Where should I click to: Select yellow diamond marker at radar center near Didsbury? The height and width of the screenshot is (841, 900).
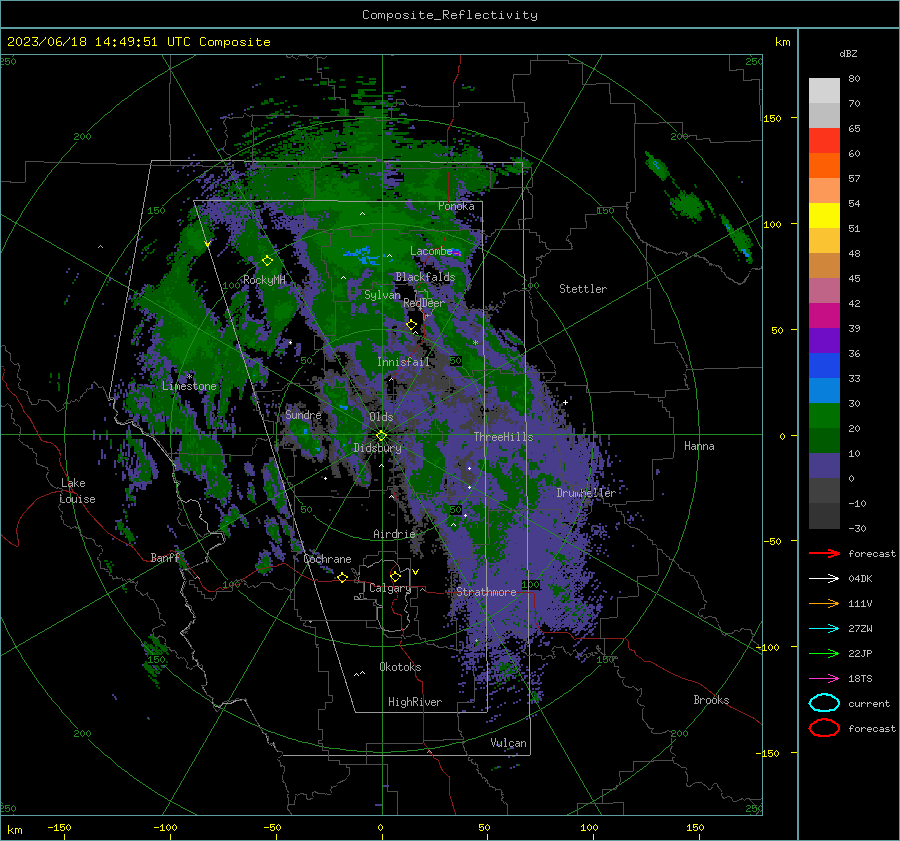click(381, 436)
